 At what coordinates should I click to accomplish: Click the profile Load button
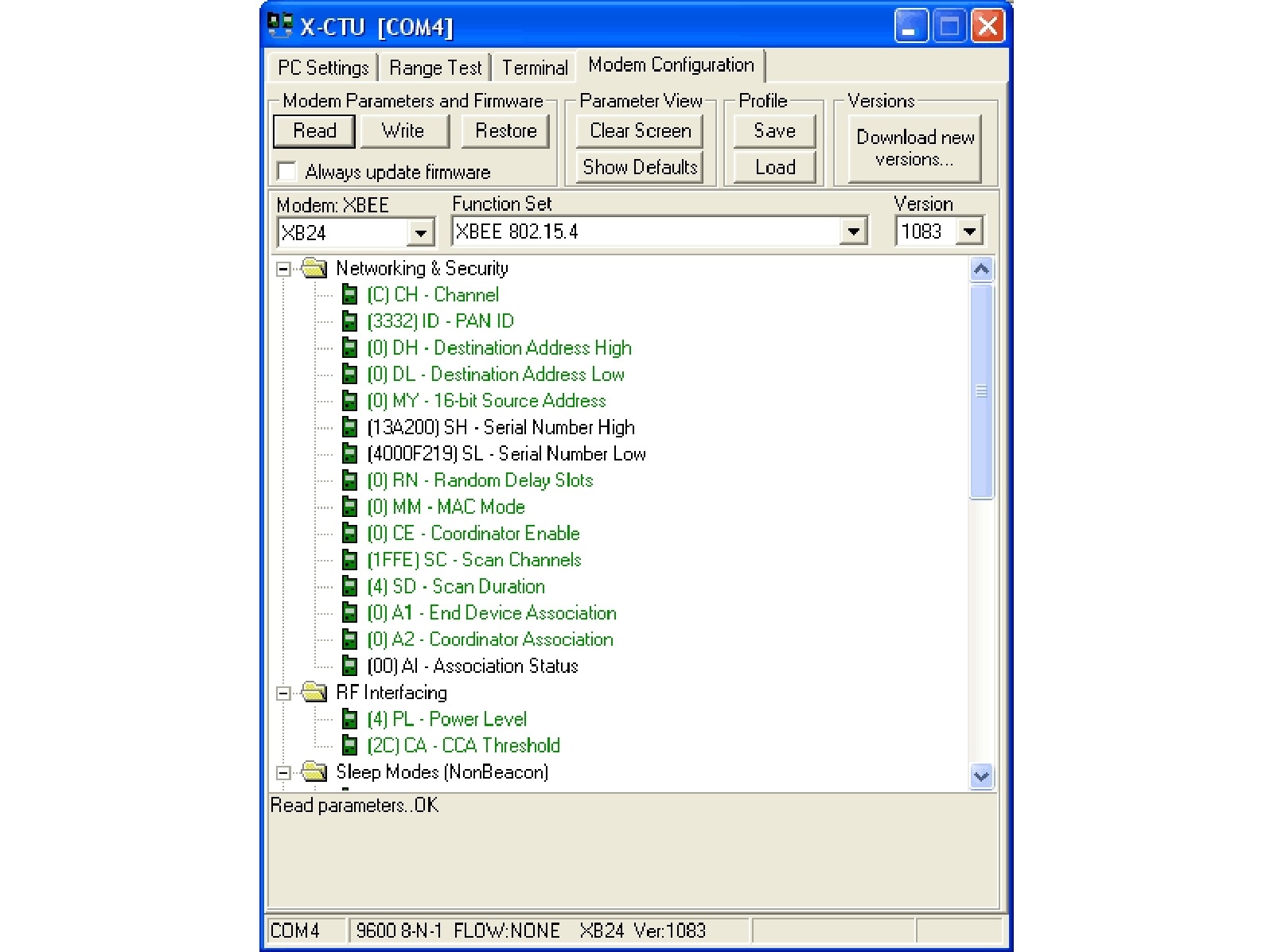(x=774, y=168)
